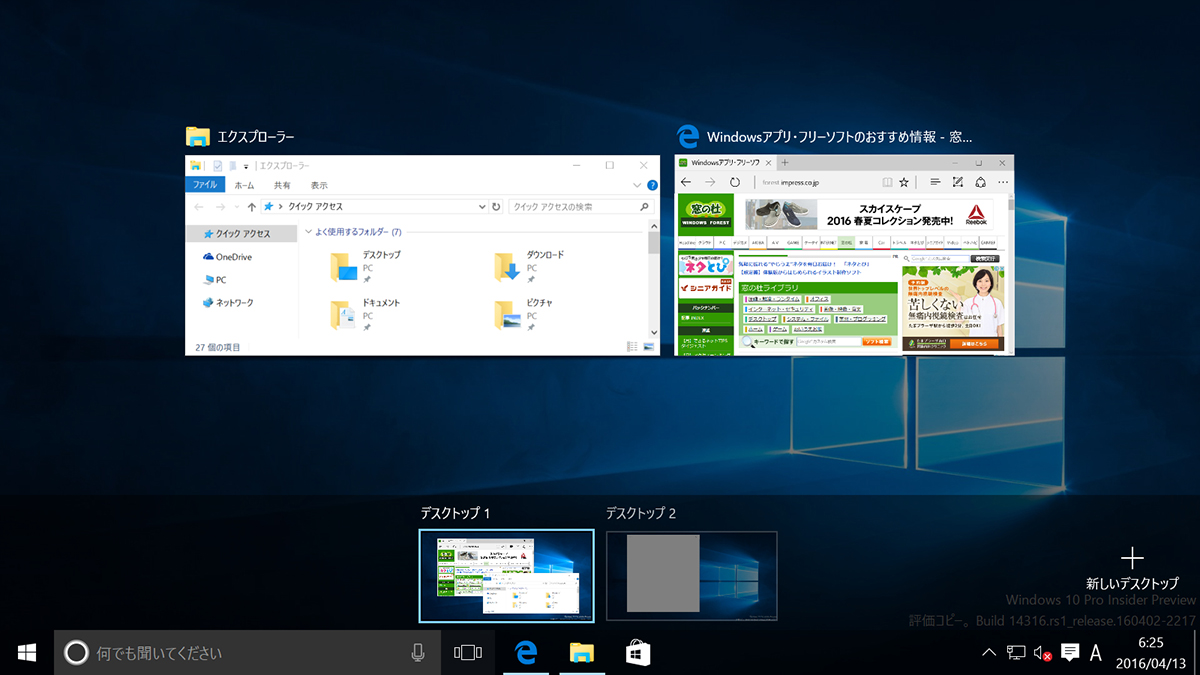Click the network status tray icon
The image size is (1200, 675).
click(x=1016, y=653)
